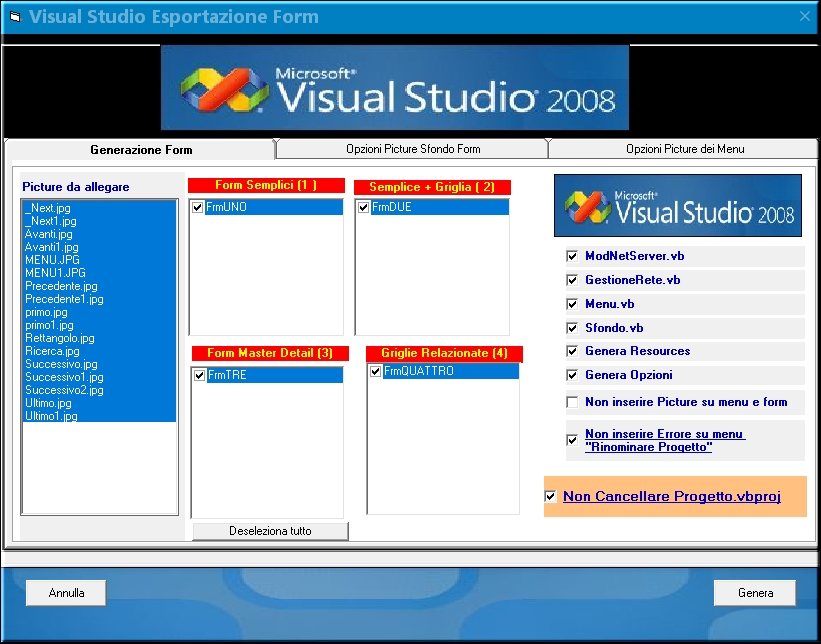821x644 pixels.
Task: Click the Annulla button
Action: [x=66, y=593]
